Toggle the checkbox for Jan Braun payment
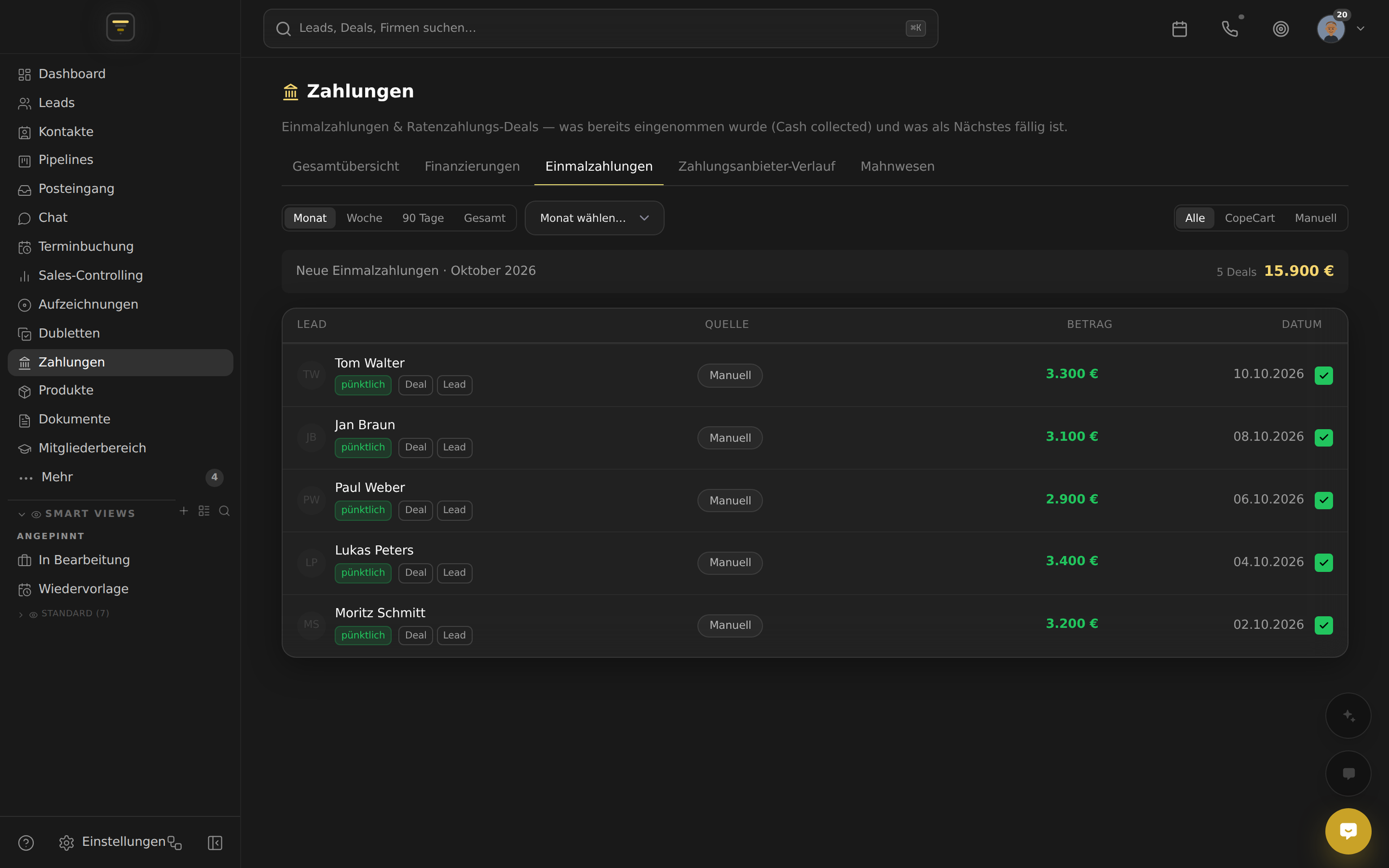This screenshot has height=868, width=1389. 1323,437
